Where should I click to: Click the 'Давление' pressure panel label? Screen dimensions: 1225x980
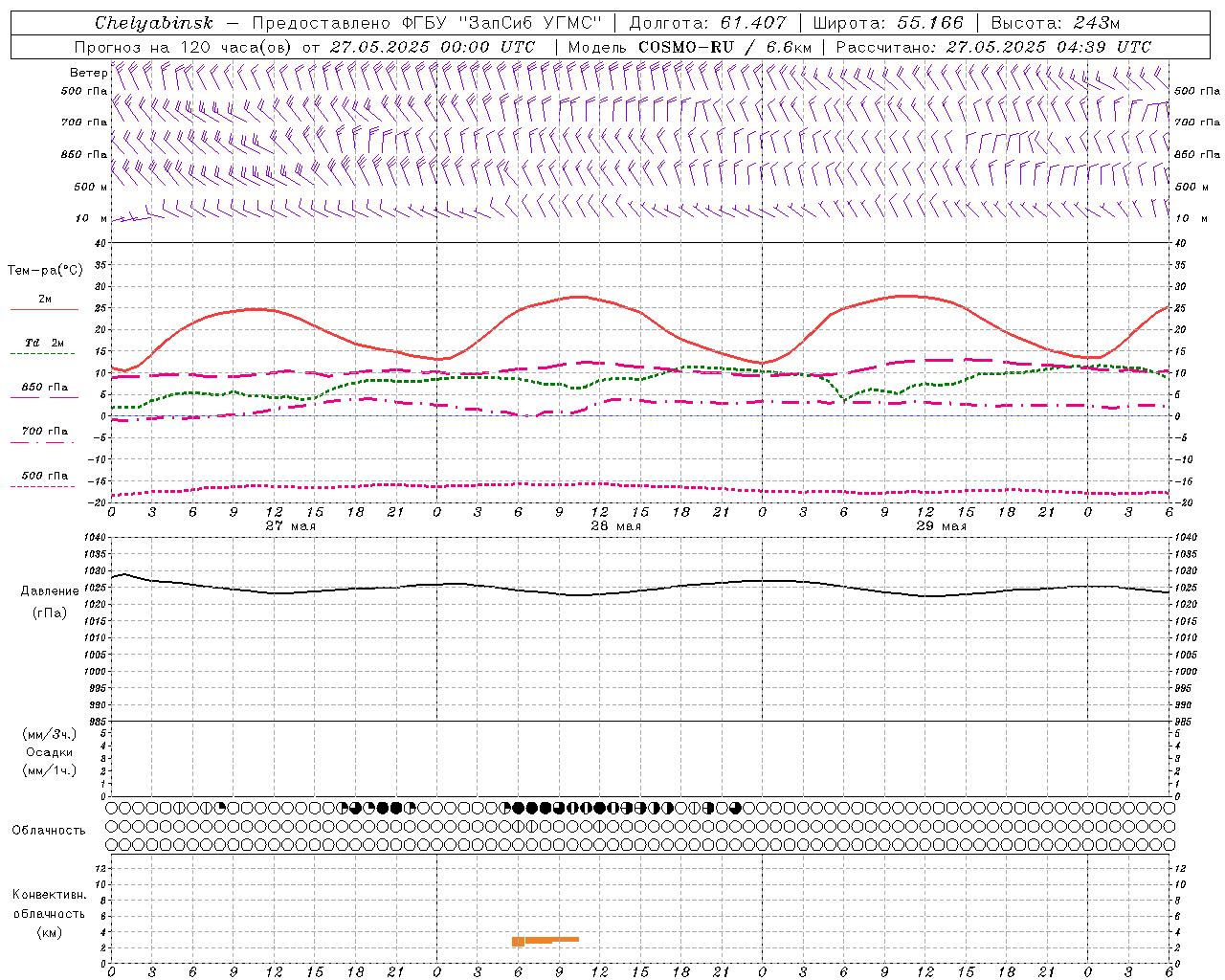coord(50,591)
